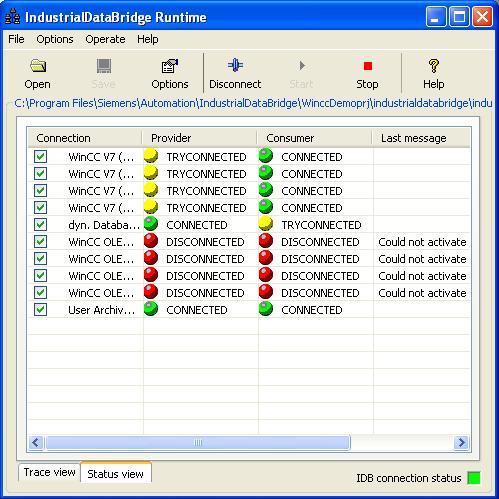
Task: Toggle checkbox of the last WinCC OLE row
Action: point(40,292)
